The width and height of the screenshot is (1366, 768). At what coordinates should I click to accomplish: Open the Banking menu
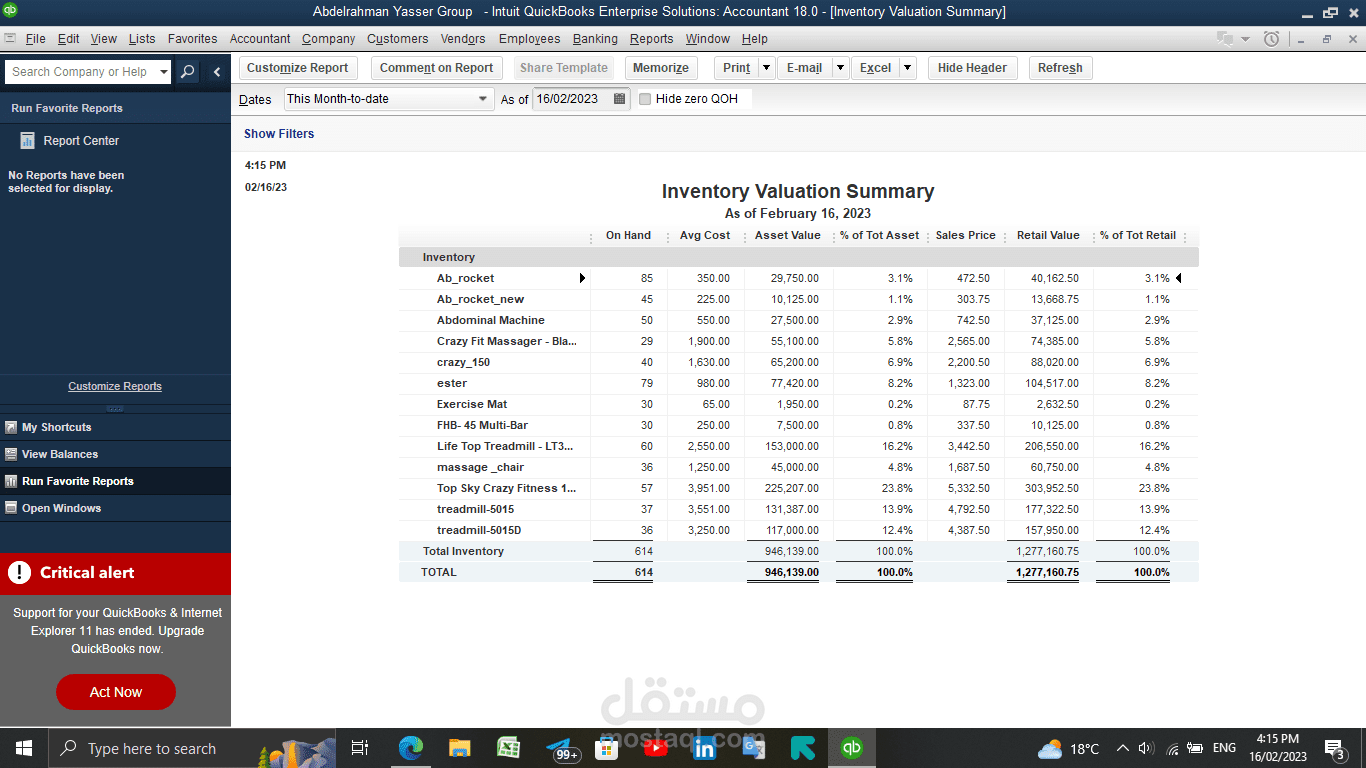point(595,39)
